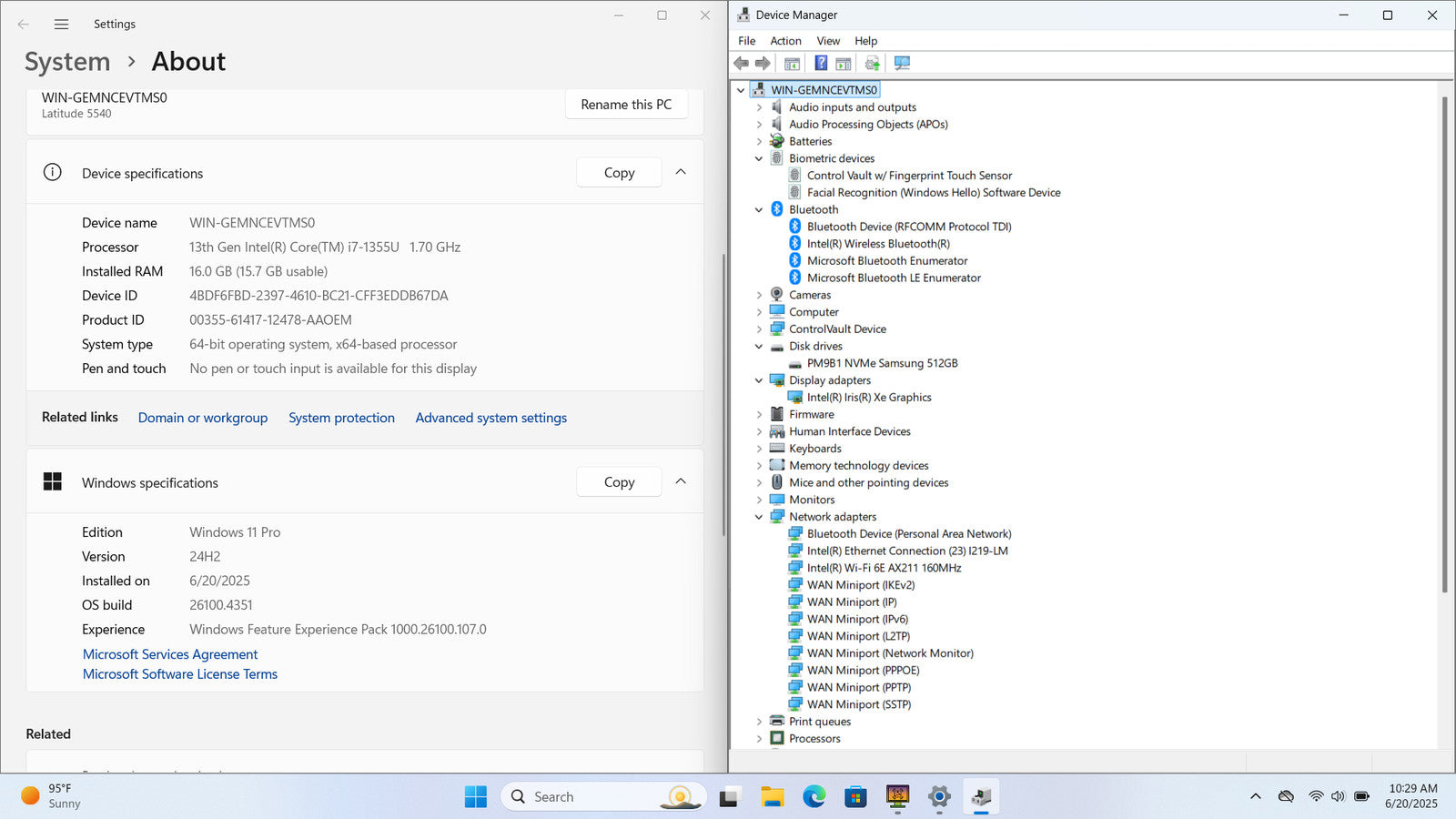Select the PM9B1 NVMe Samsung 512GB drive
This screenshot has height=819, width=1456.
[x=882, y=363]
